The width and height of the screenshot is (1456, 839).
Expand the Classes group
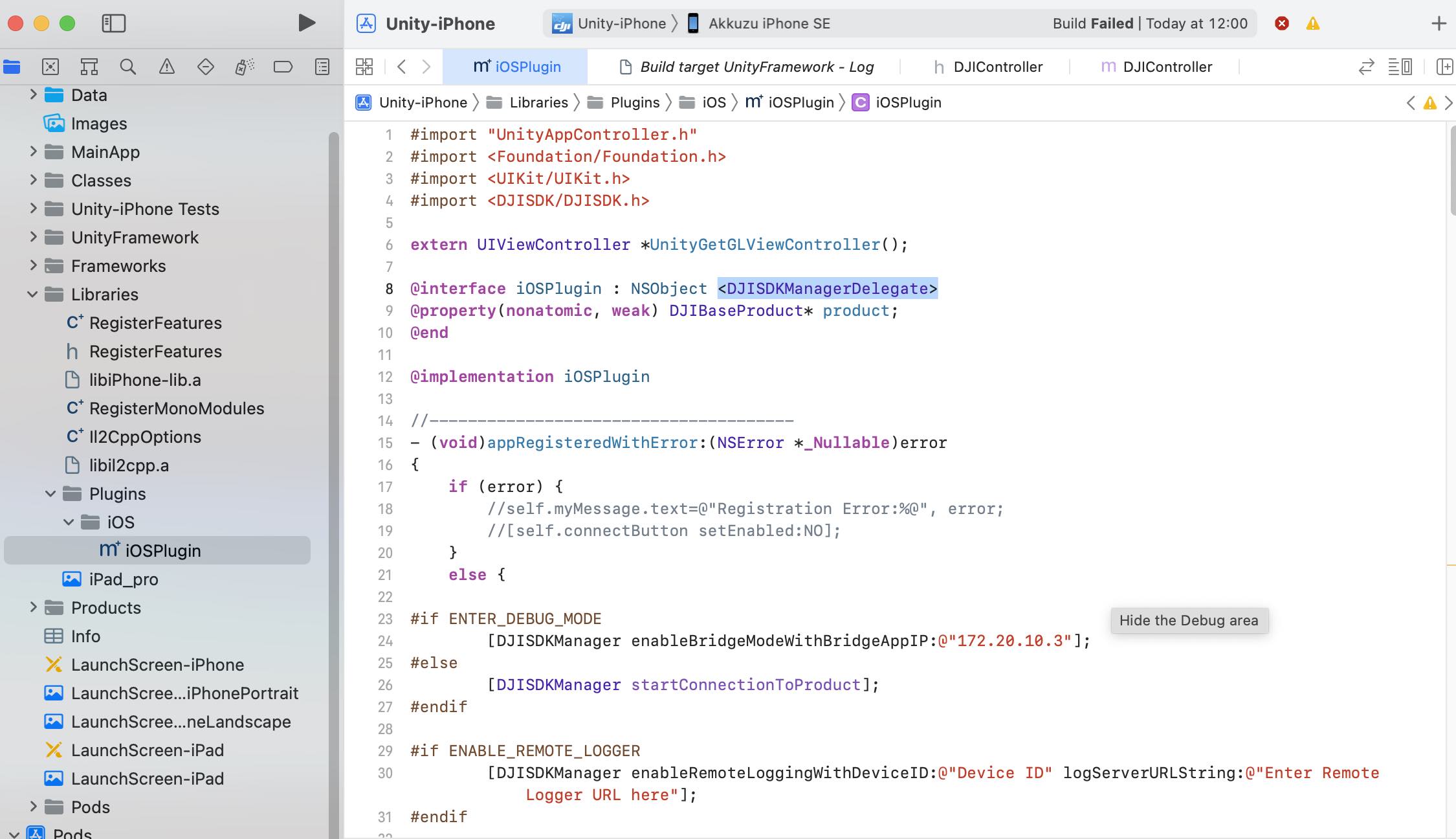pyautogui.click(x=33, y=180)
